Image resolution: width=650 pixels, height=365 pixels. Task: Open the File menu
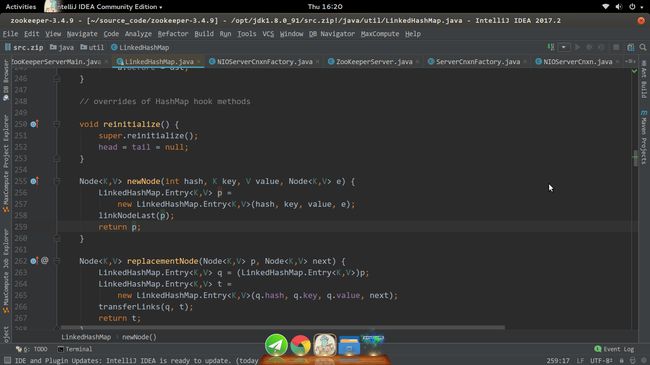10,34
